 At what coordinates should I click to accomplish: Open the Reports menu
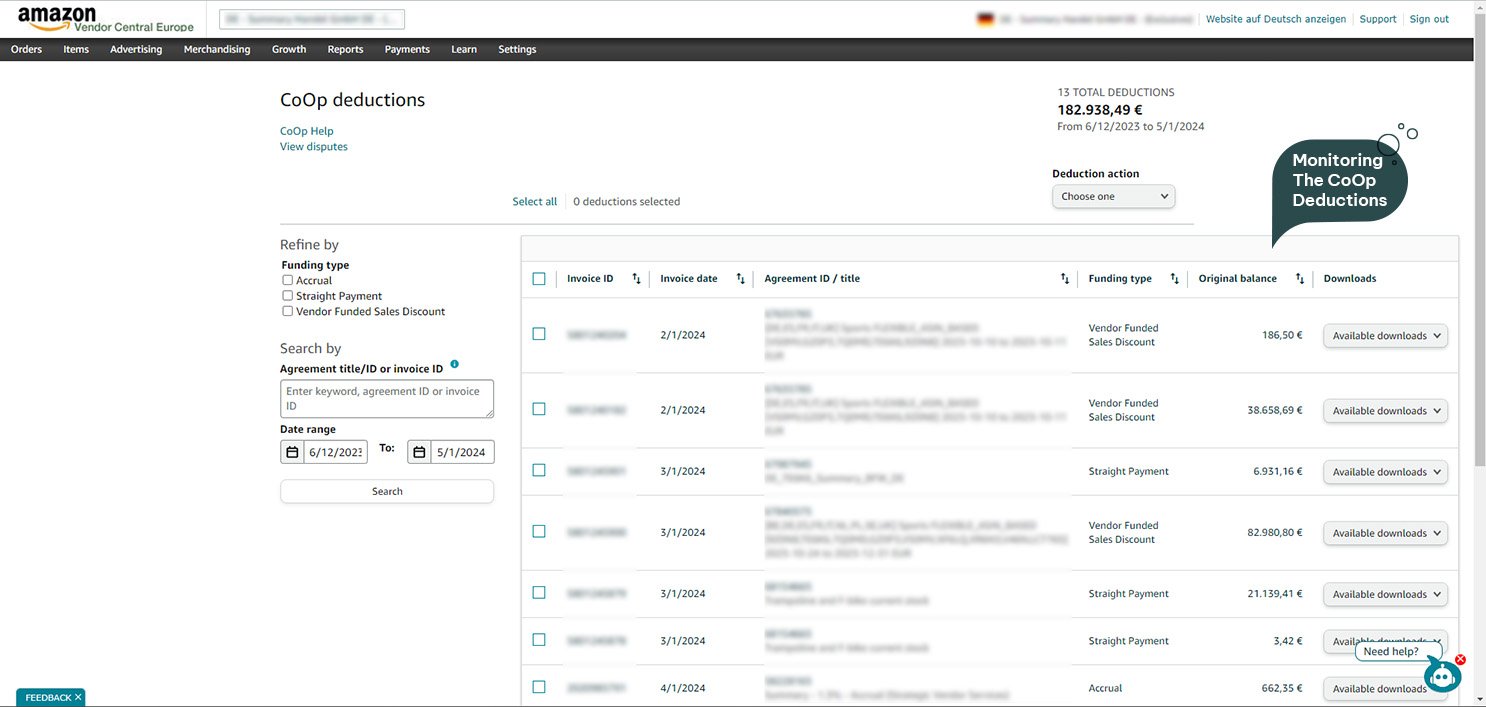345,49
